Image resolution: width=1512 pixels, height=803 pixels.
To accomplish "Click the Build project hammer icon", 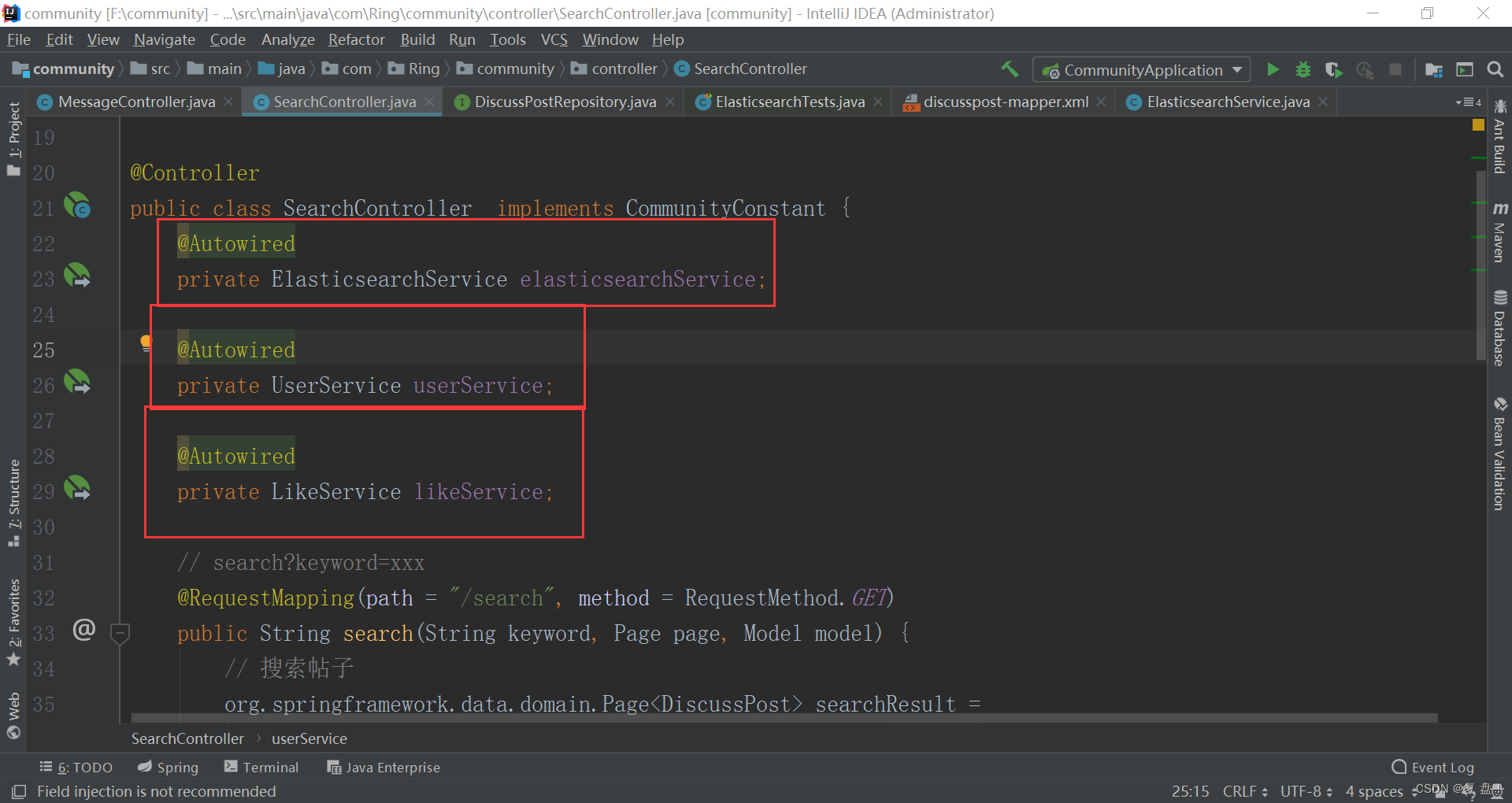I will click(x=1010, y=69).
